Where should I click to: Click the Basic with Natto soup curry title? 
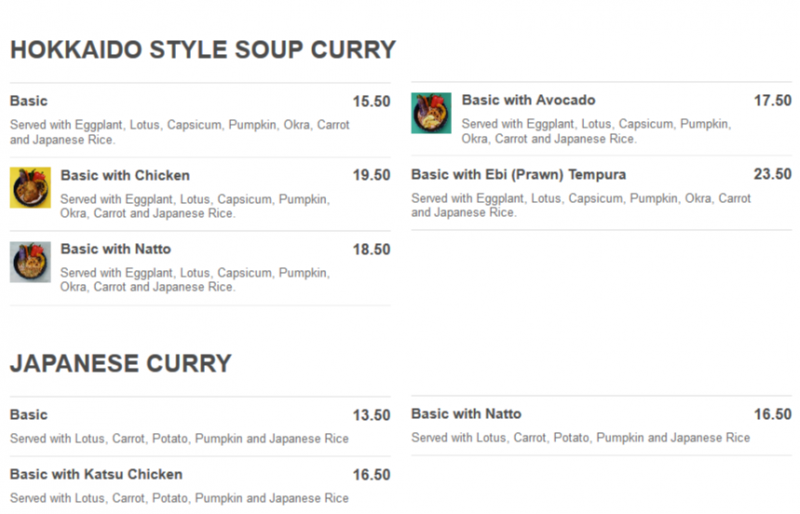click(x=115, y=249)
